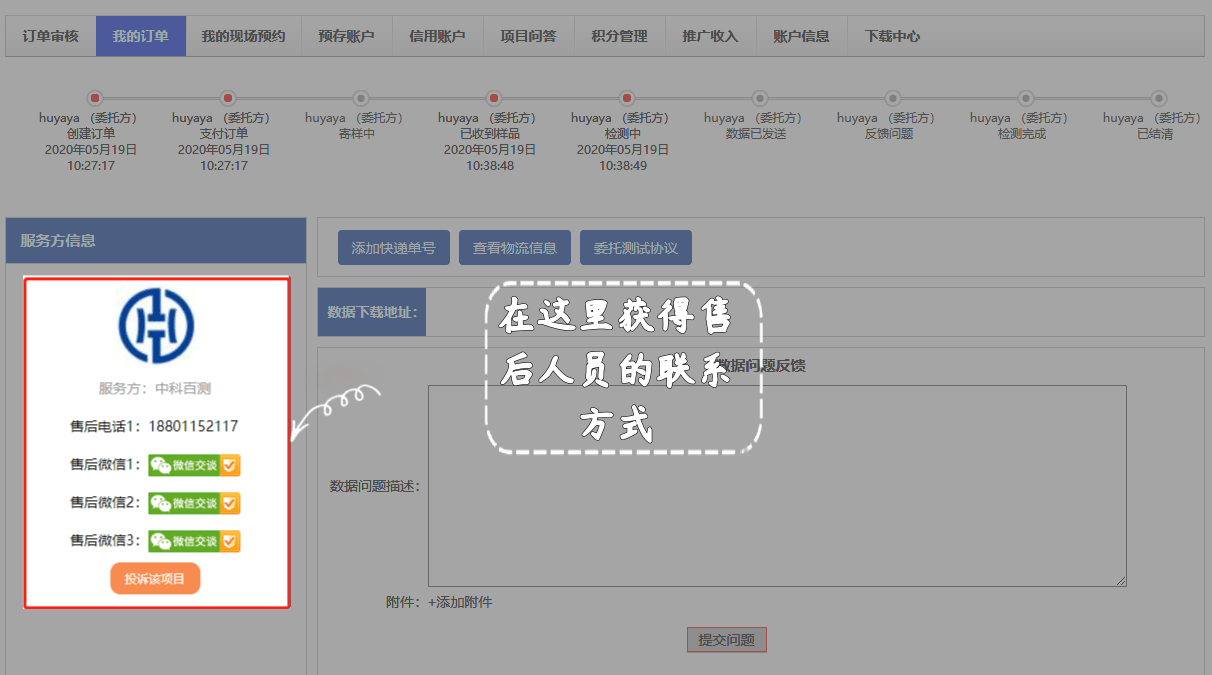Open the 售后微信2 WeChat chat badge

point(194,503)
